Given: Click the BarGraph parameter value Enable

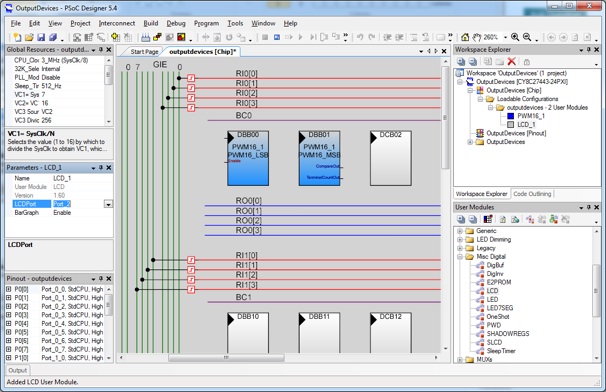Looking at the screenshot, I should tap(62, 213).
